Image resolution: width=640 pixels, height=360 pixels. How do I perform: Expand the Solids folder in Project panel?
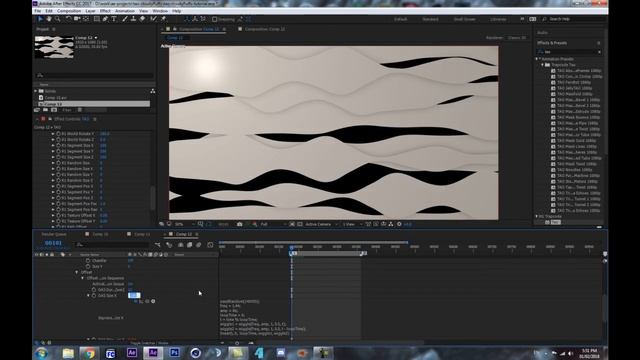point(36,91)
